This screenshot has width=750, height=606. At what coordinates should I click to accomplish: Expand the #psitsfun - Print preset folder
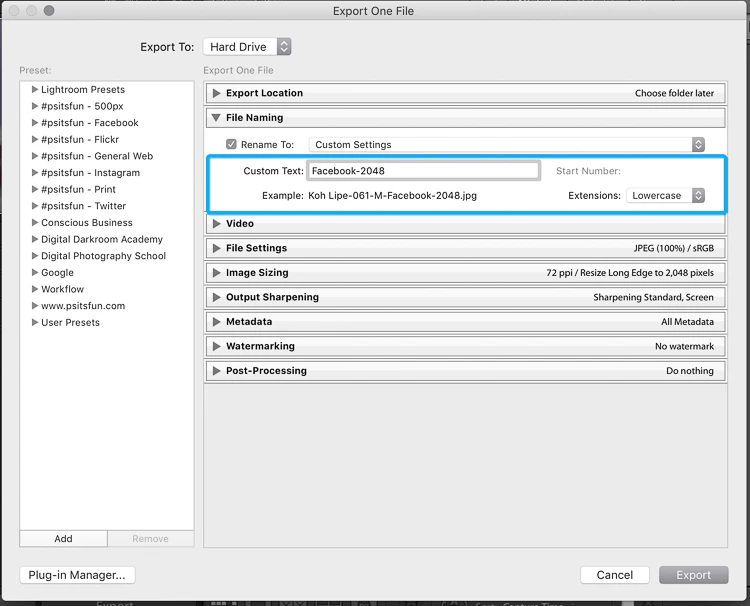(x=34, y=189)
